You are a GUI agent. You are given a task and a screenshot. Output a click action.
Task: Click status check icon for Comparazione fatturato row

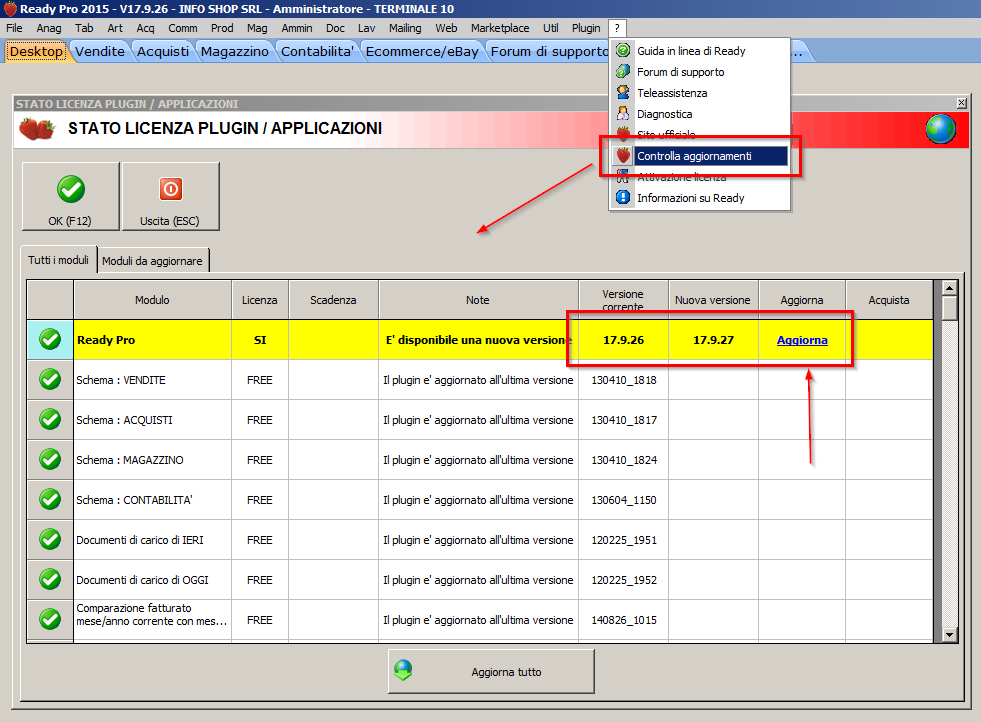50,619
